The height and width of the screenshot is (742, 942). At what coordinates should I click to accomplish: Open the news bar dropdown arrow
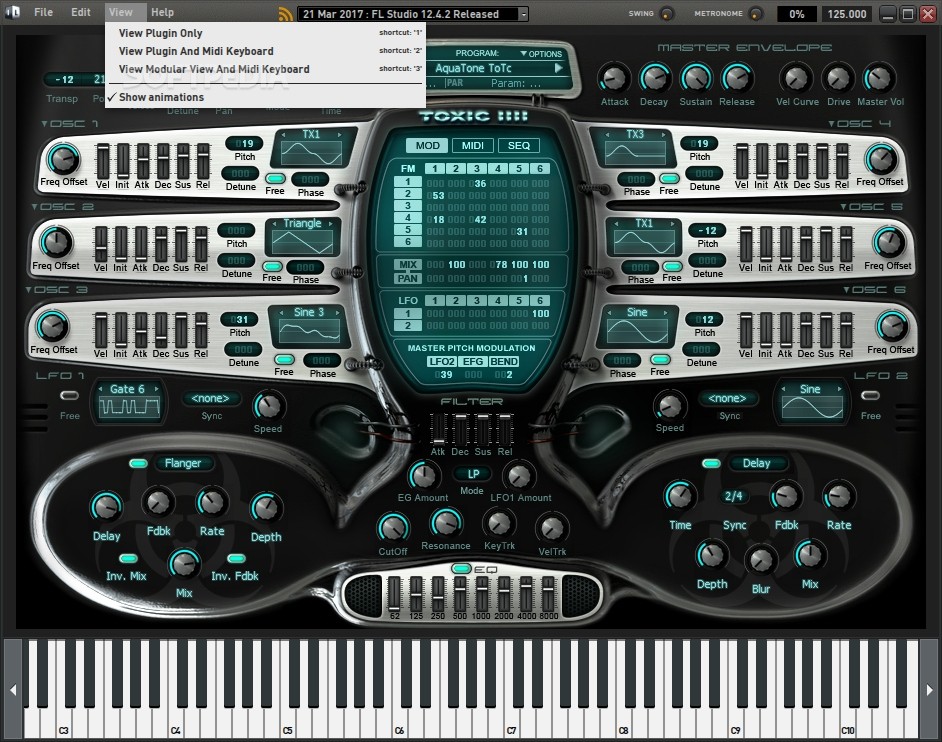coord(524,14)
